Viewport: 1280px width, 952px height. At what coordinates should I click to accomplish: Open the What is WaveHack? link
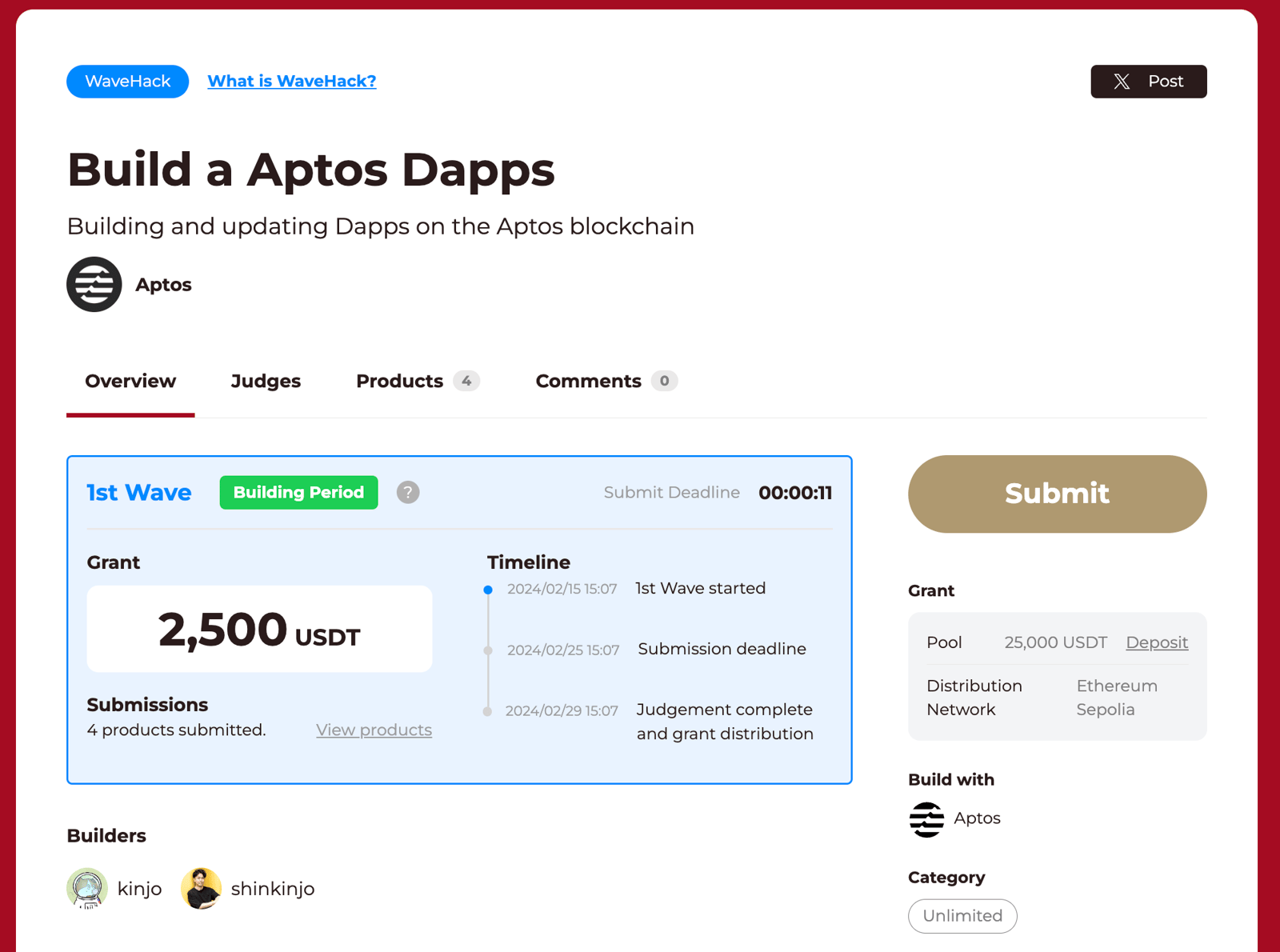tap(291, 81)
